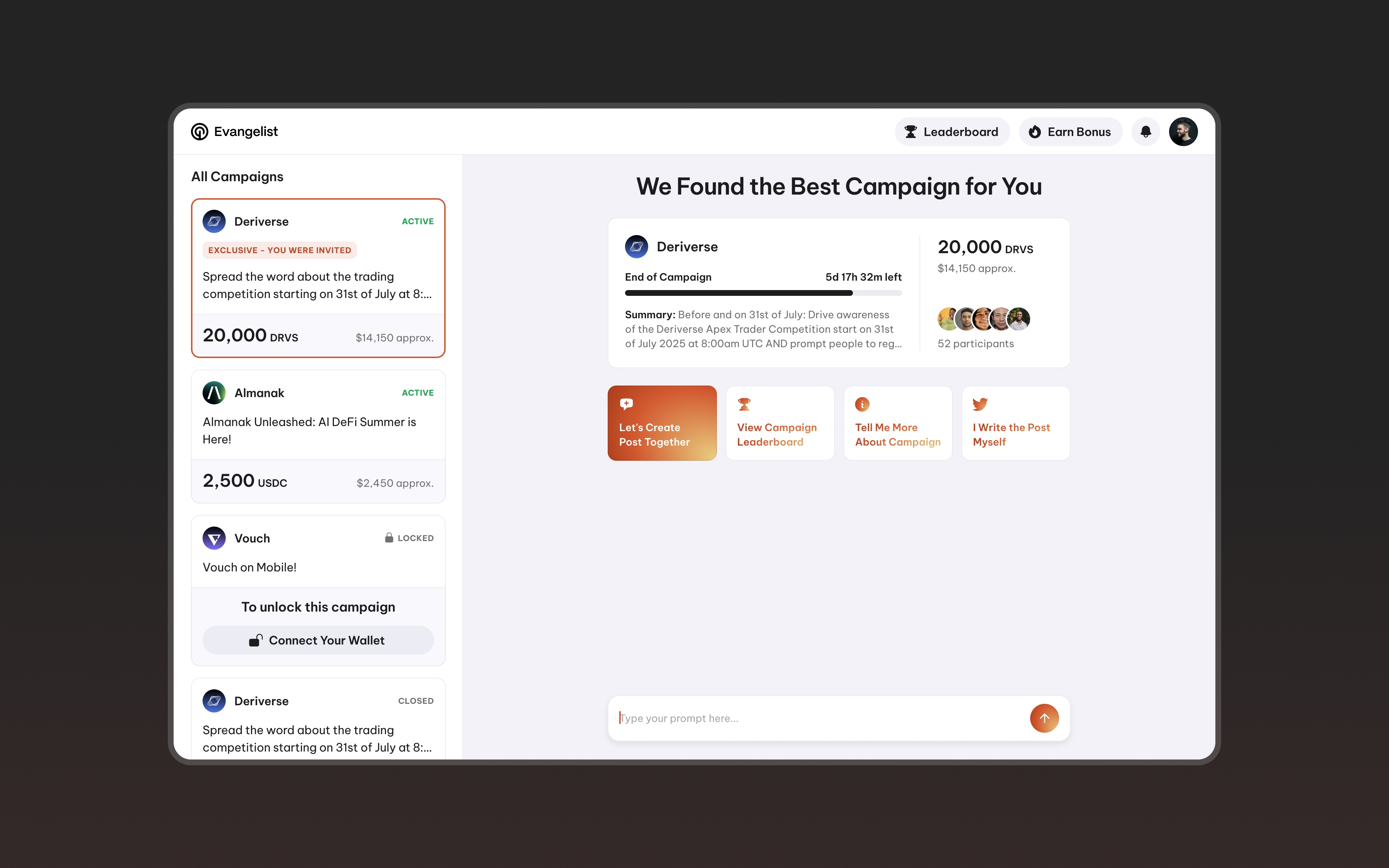The width and height of the screenshot is (1389, 868).
Task: Click the unlock icon in Connect Your Wallet
Action: pyautogui.click(x=255, y=640)
